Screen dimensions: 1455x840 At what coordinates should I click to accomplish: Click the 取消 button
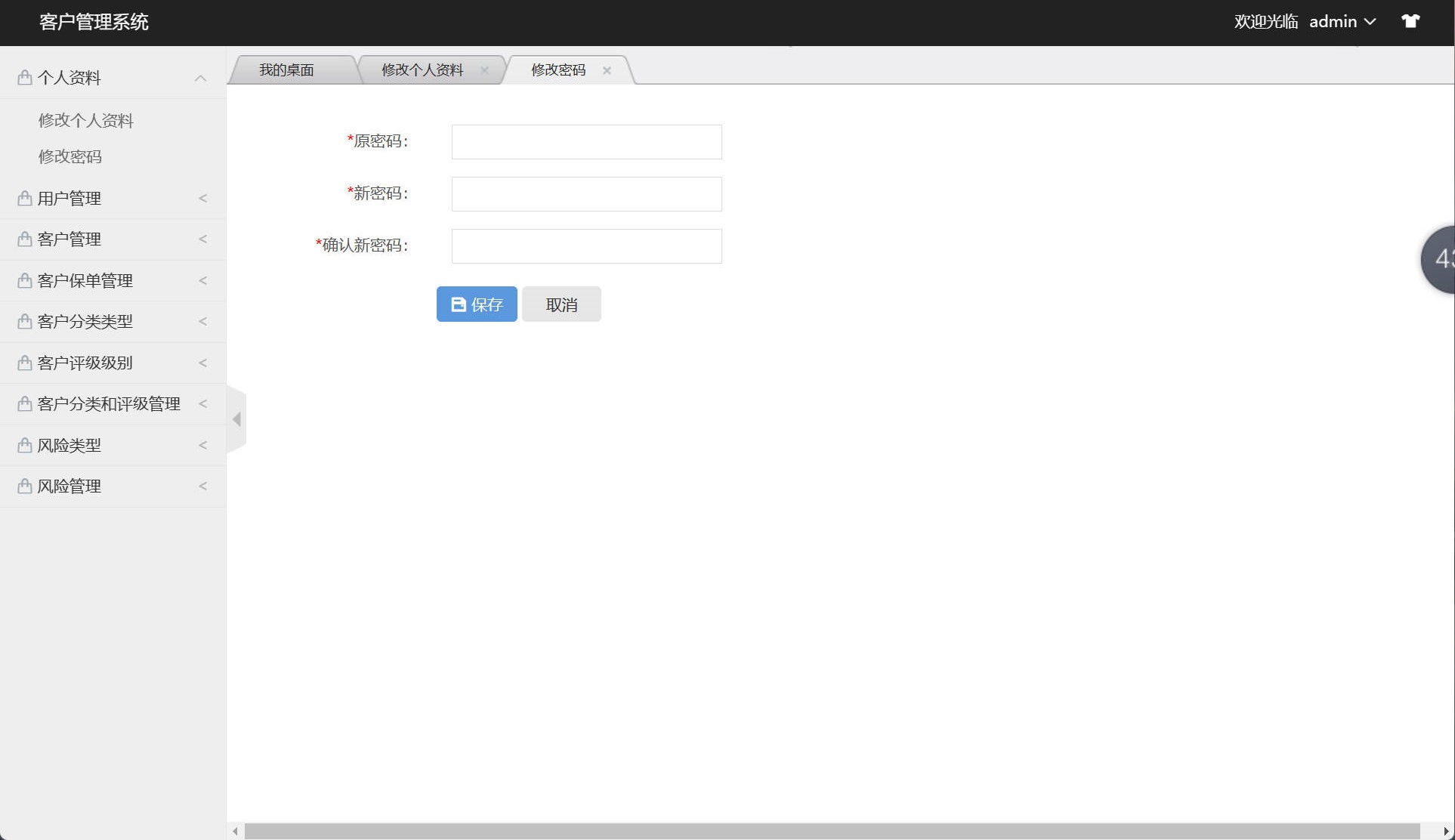(561, 304)
